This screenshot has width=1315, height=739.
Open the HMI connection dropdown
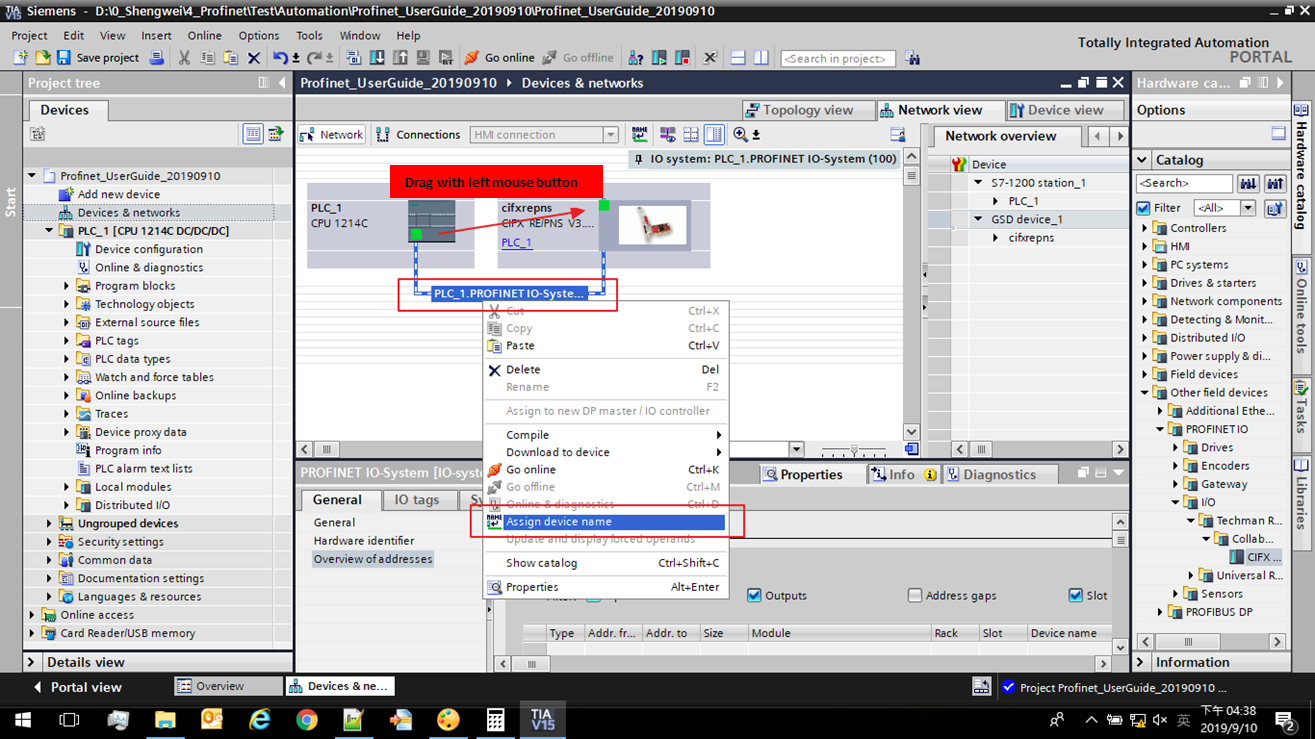pyautogui.click(x=610, y=134)
